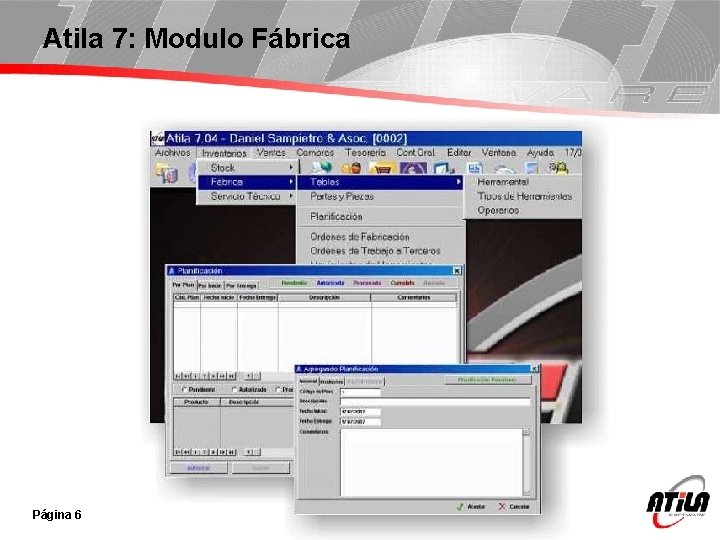Select Herramental from the Tablas submenu
This screenshot has width=720, height=540.
(523, 182)
